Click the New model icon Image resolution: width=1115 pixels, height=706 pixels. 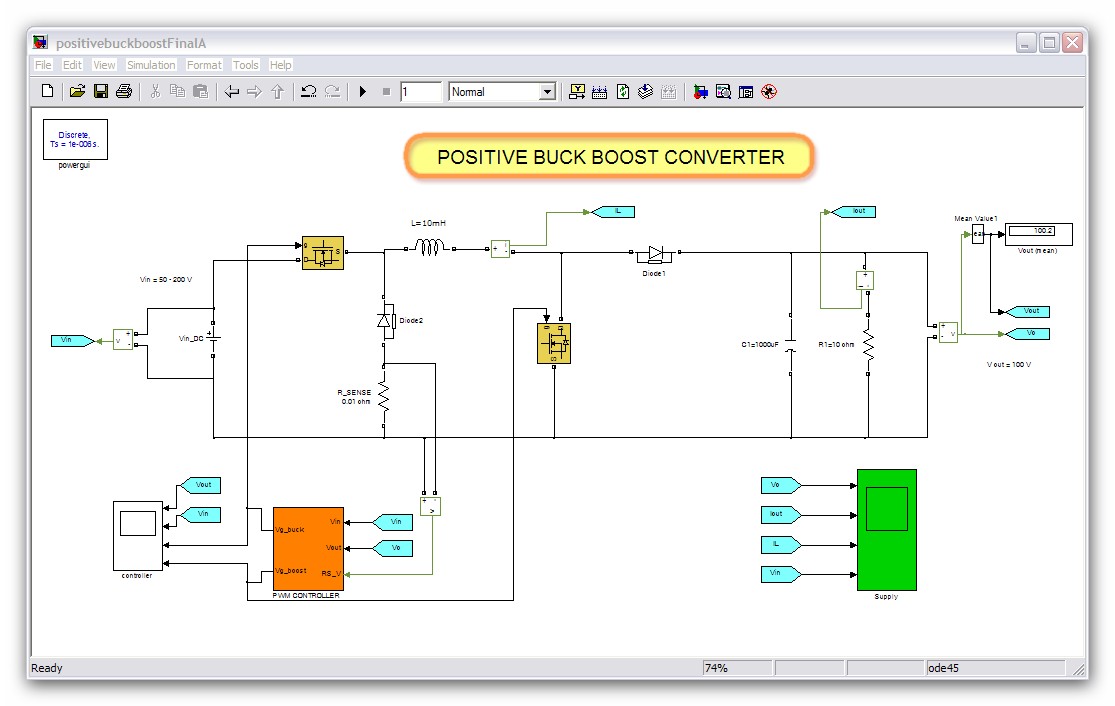pos(47,92)
